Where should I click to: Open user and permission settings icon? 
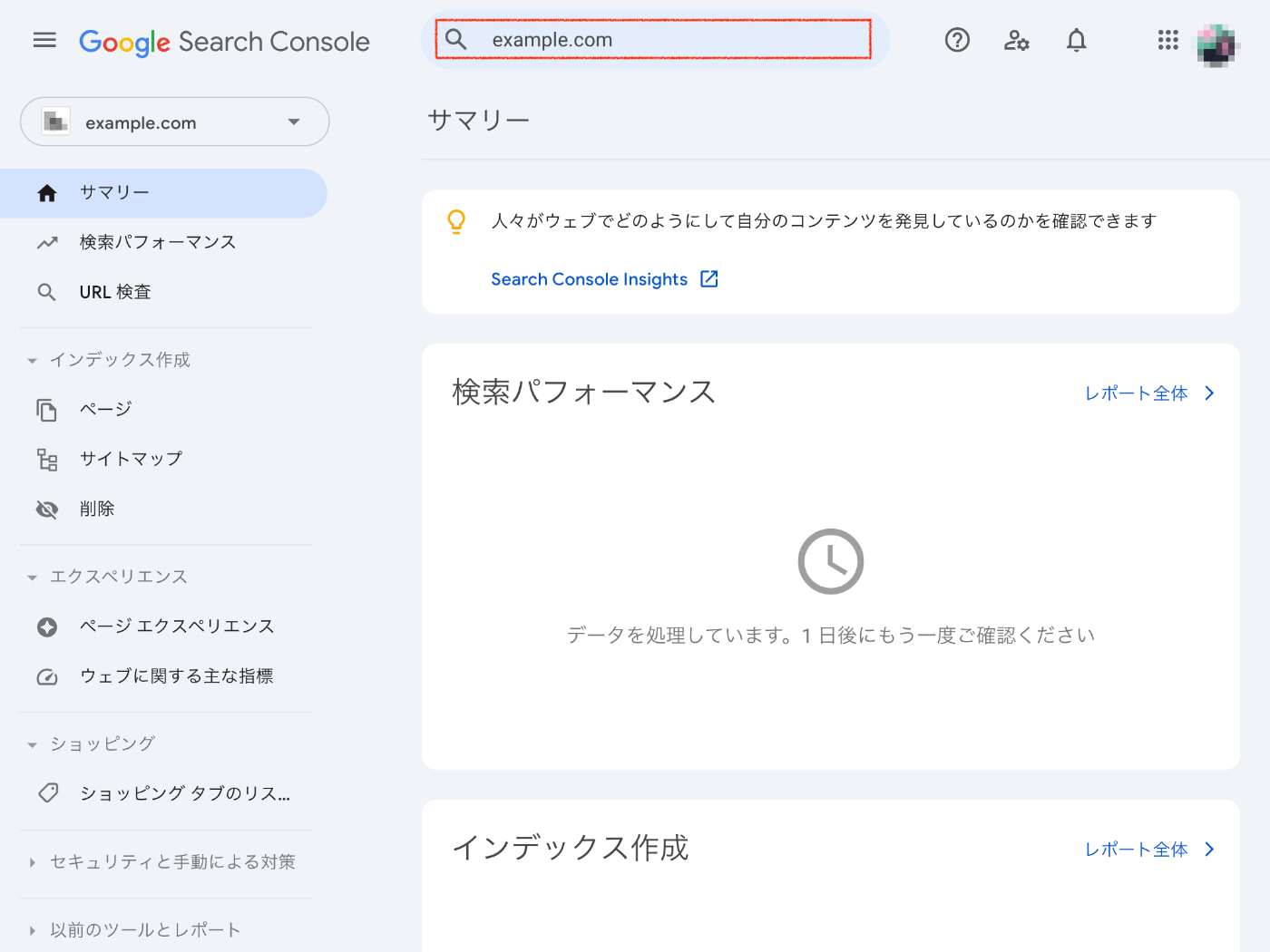[1016, 40]
